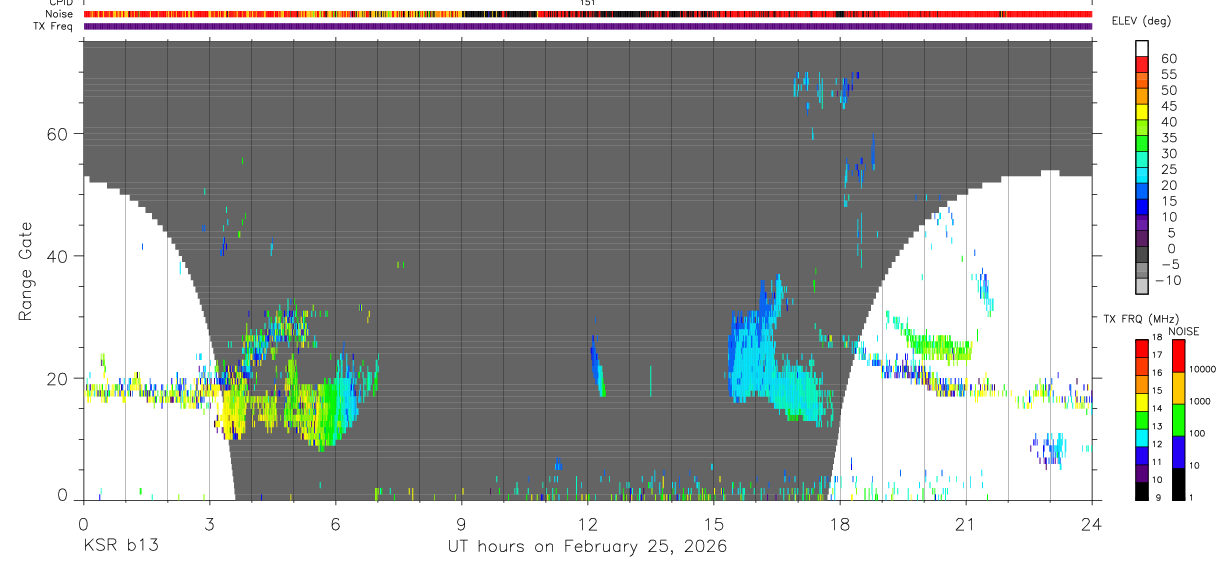Viewport: 1228px width, 567px height.
Task: Select the "KSR b13" radar beam label
Action: (x=120, y=546)
